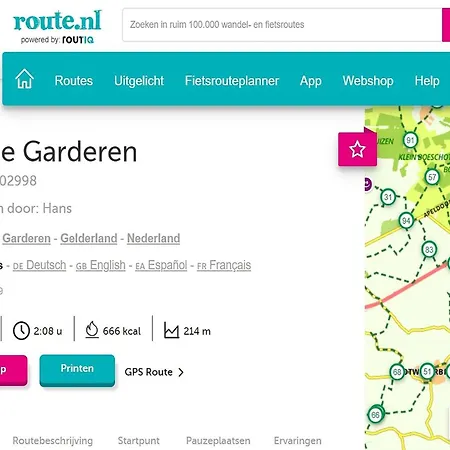Click the "2:08 u" duration text
450x450 pixels.
(48, 331)
